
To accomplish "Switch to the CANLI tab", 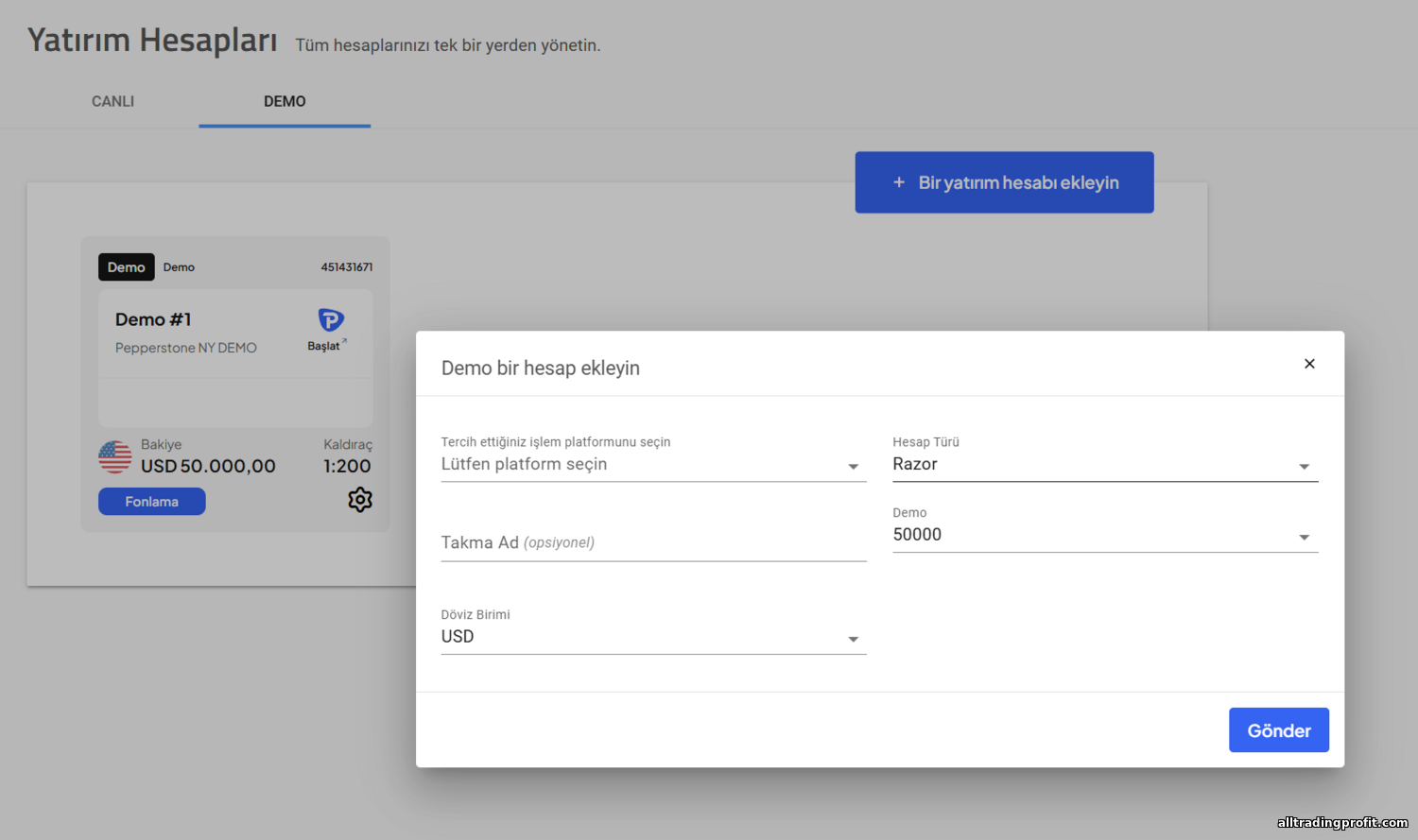I will pyautogui.click(x=112, y=101).
